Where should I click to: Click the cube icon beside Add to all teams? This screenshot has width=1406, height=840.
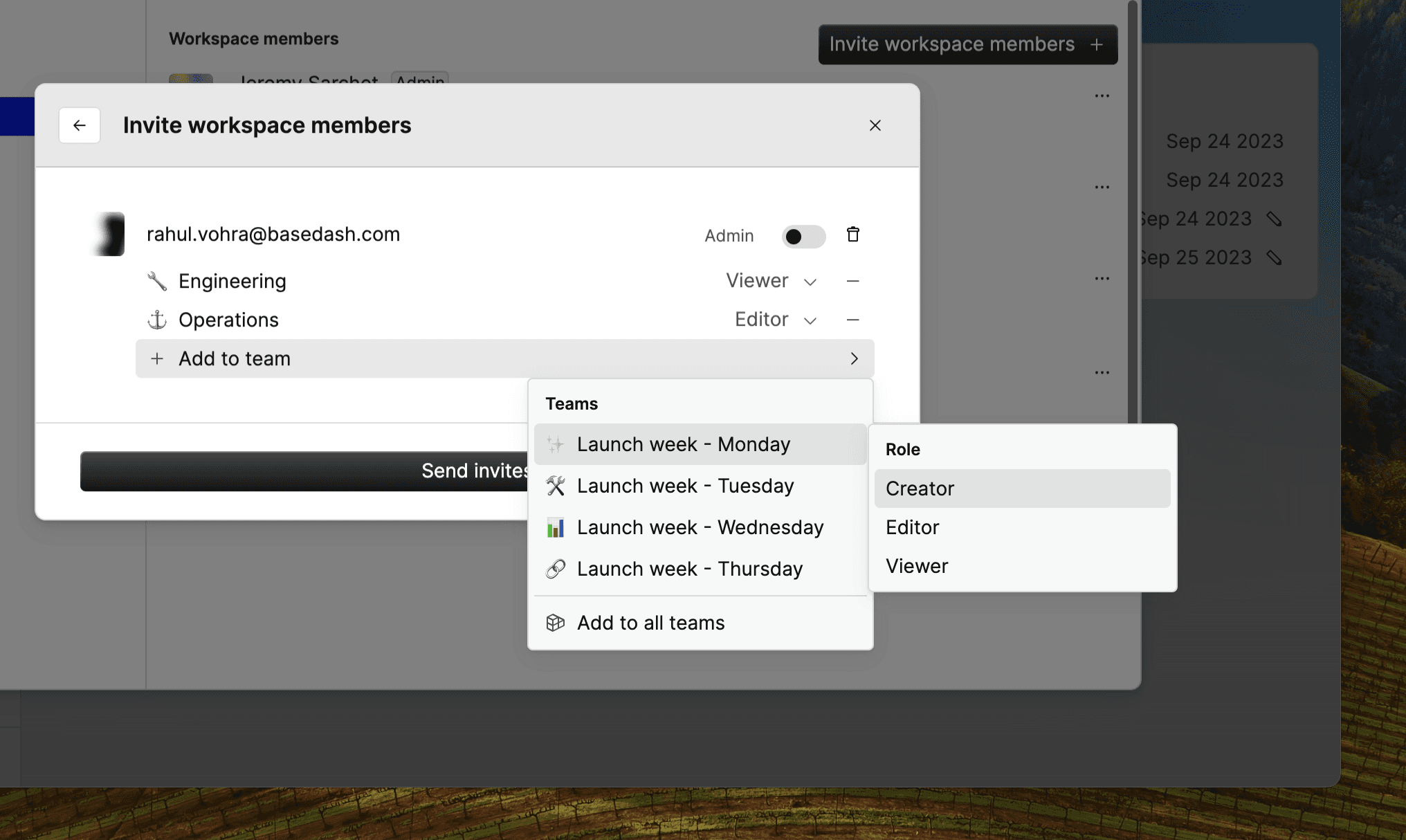tap(555, 623)
